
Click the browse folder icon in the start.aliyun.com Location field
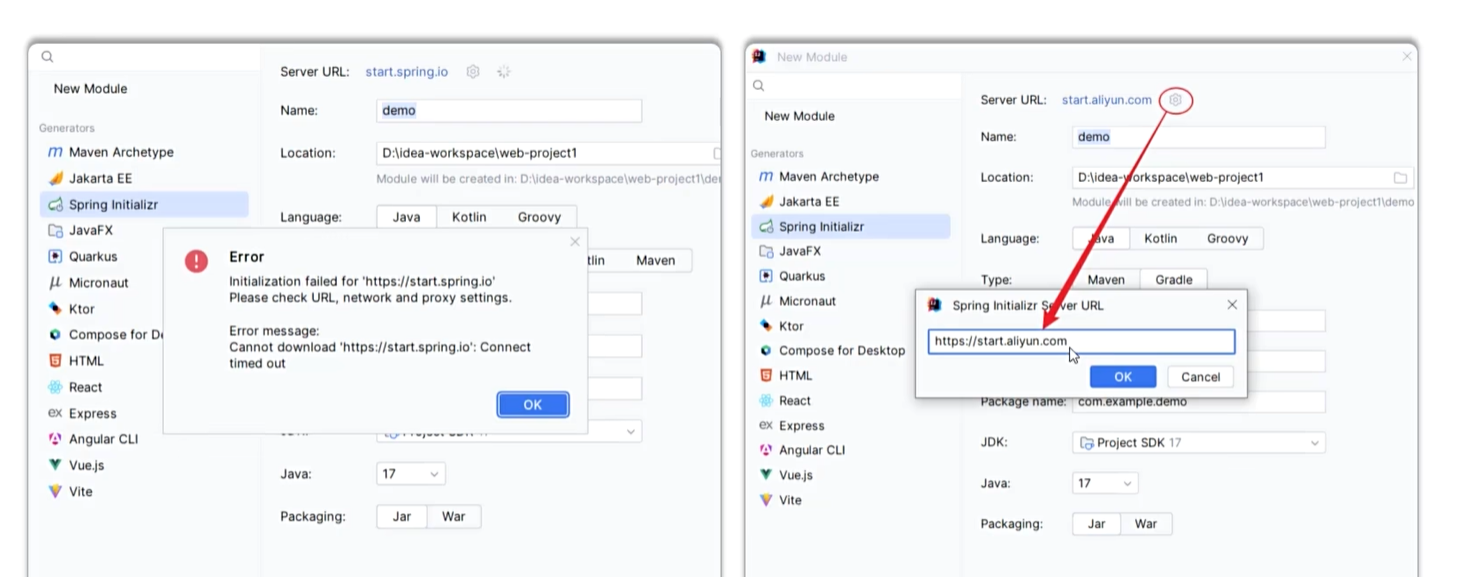click(1400, 178)
